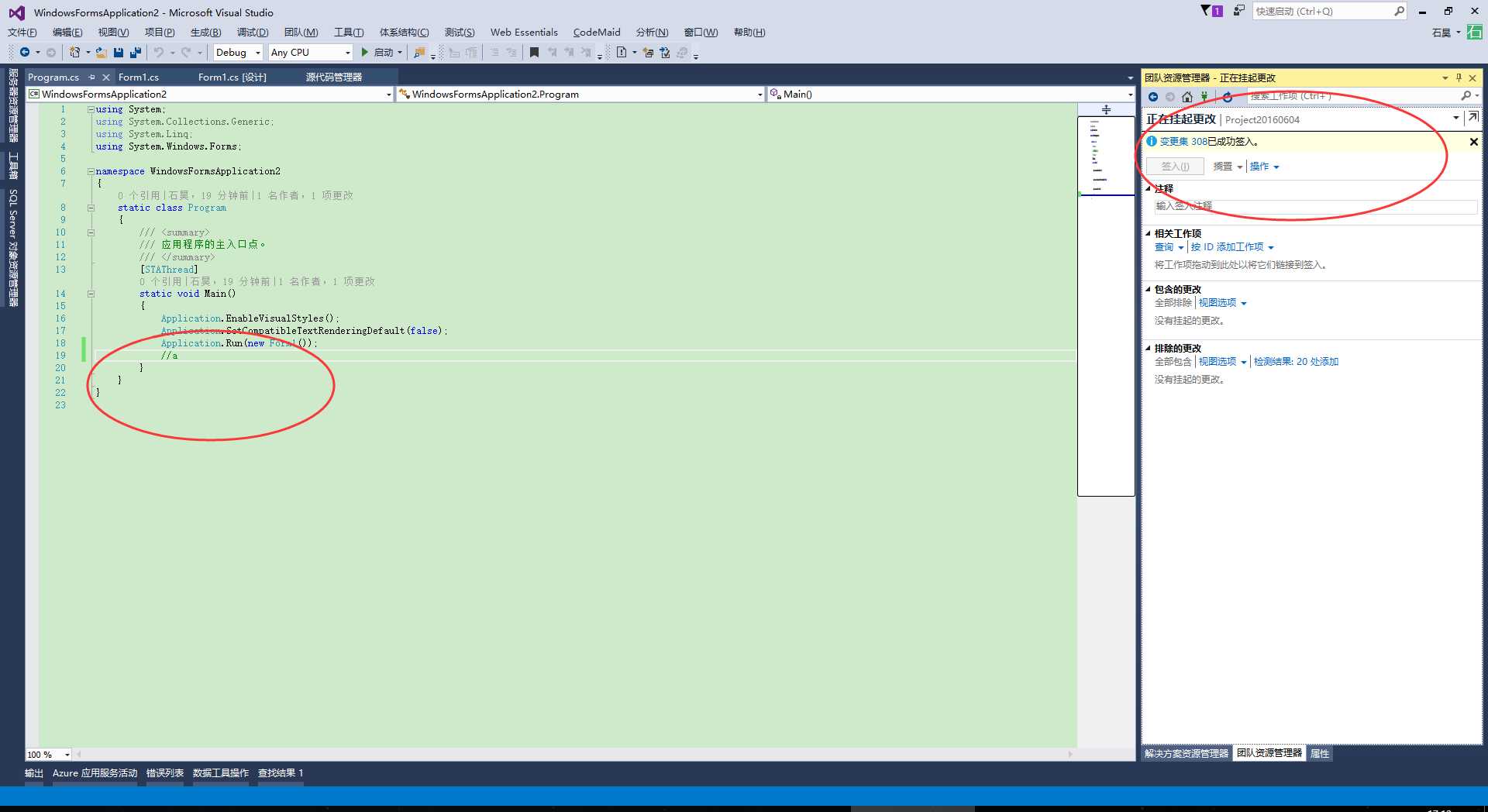The image size is (1488, 812).
Task: Open the 操作 (Actions) dropdown
Action: [x=1264, y=167]
